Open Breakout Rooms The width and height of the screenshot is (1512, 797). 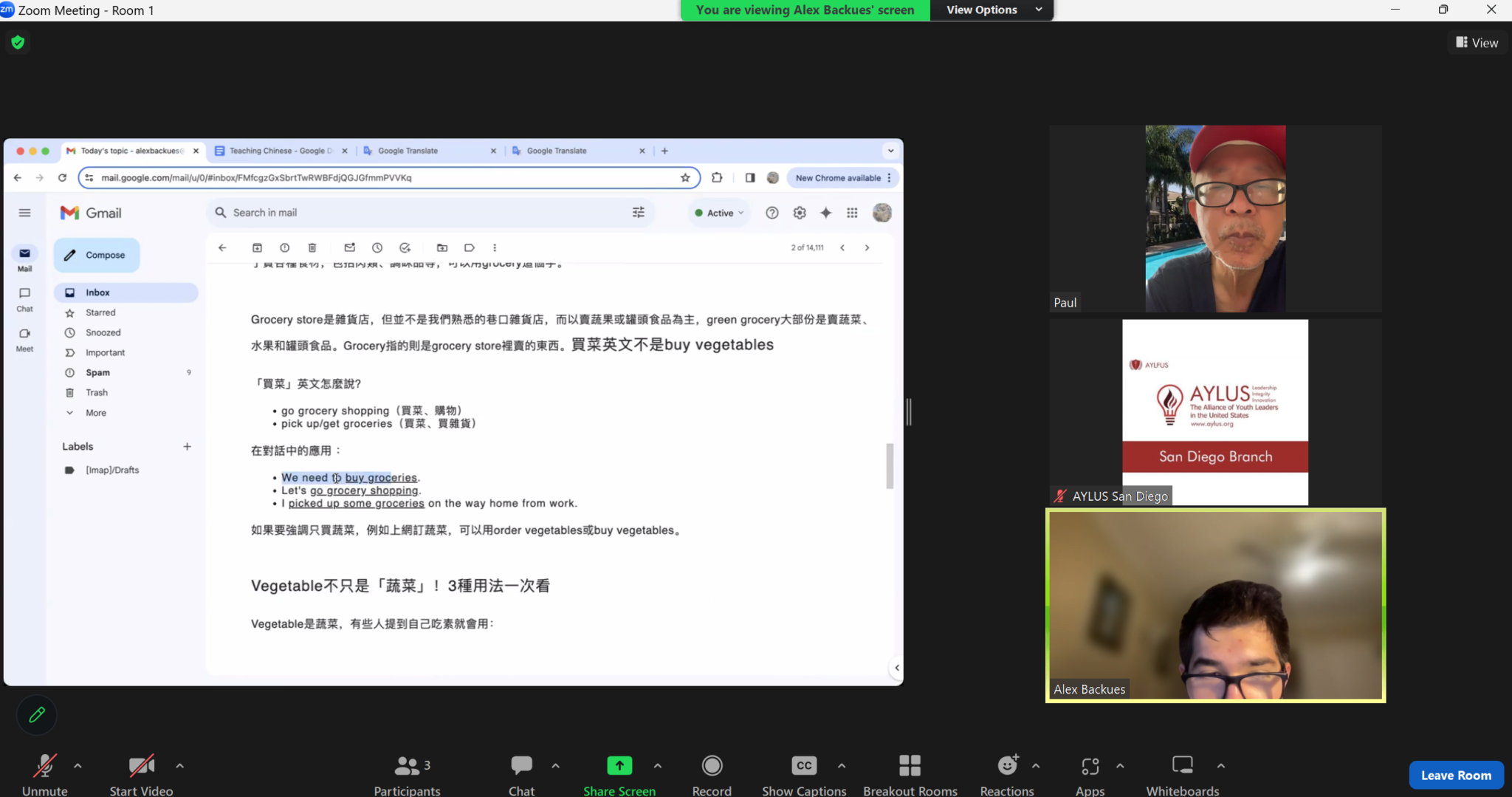[910, 774]
